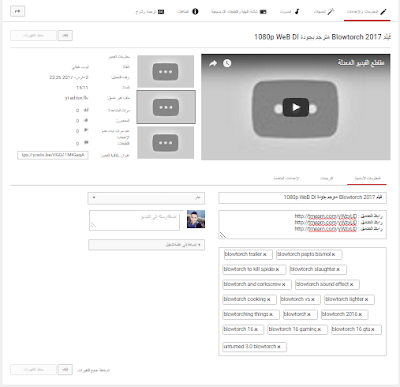
Task: Click the bottom Cancel button
Action: (65, 369)
